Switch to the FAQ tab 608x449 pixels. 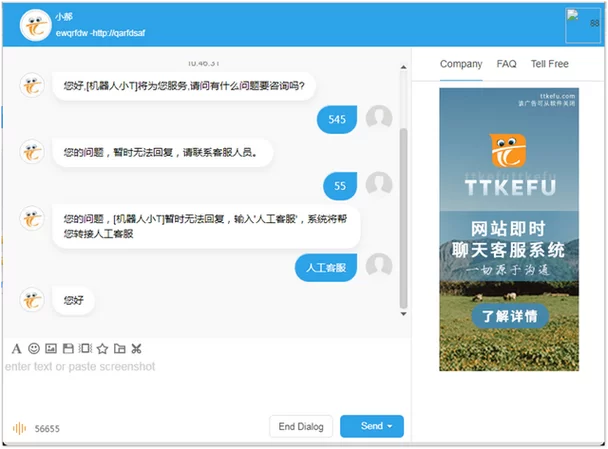point(506,64)
